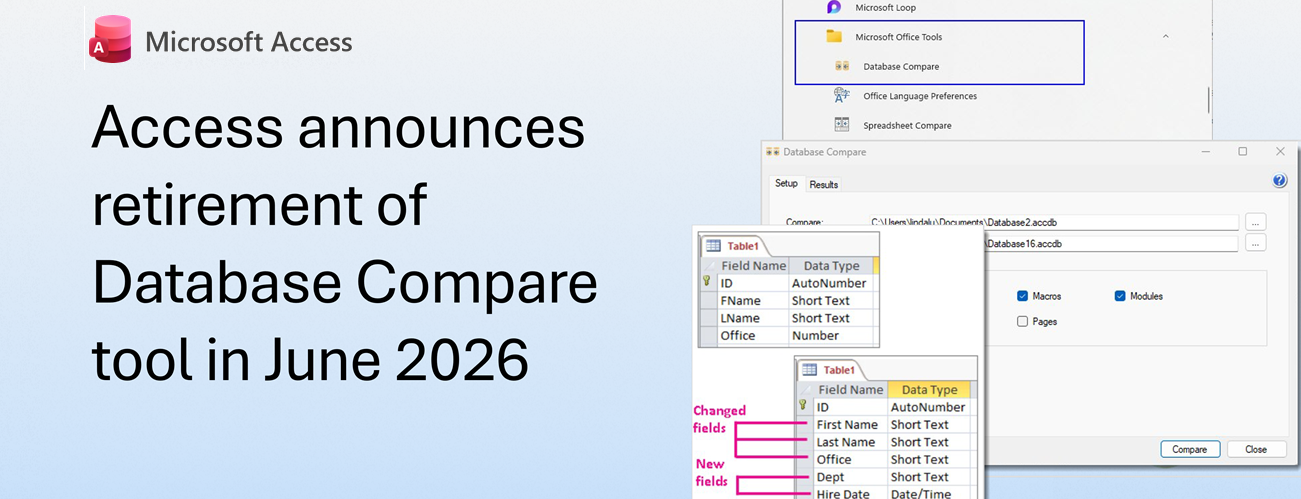Click the Start menu app list scrollbar
This screenshot has width=1301, height=499.
coord(1208,98)
